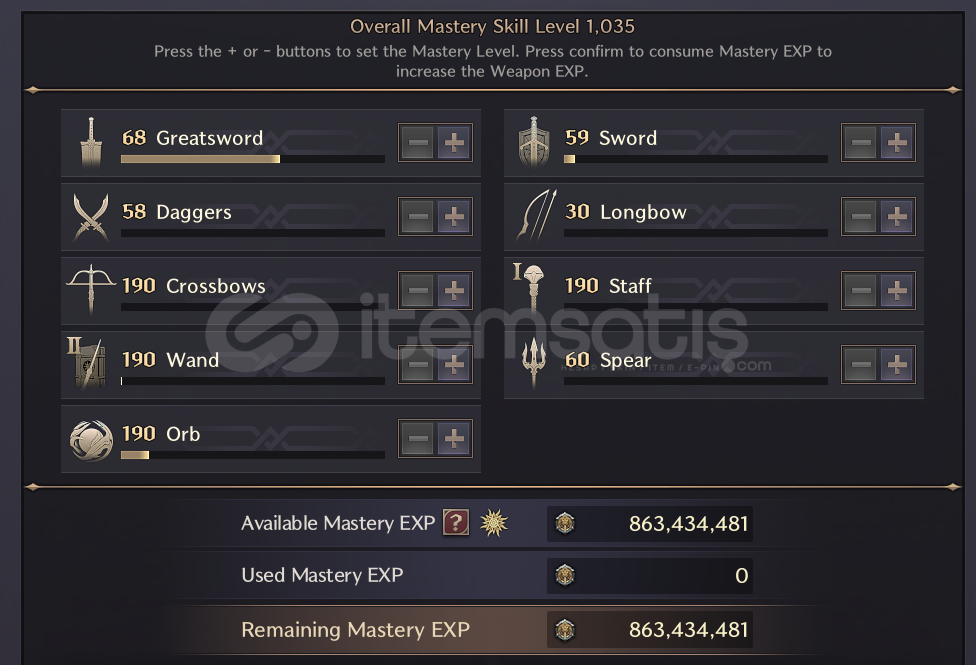Add a level to Orb mastery

pos(454,438)
